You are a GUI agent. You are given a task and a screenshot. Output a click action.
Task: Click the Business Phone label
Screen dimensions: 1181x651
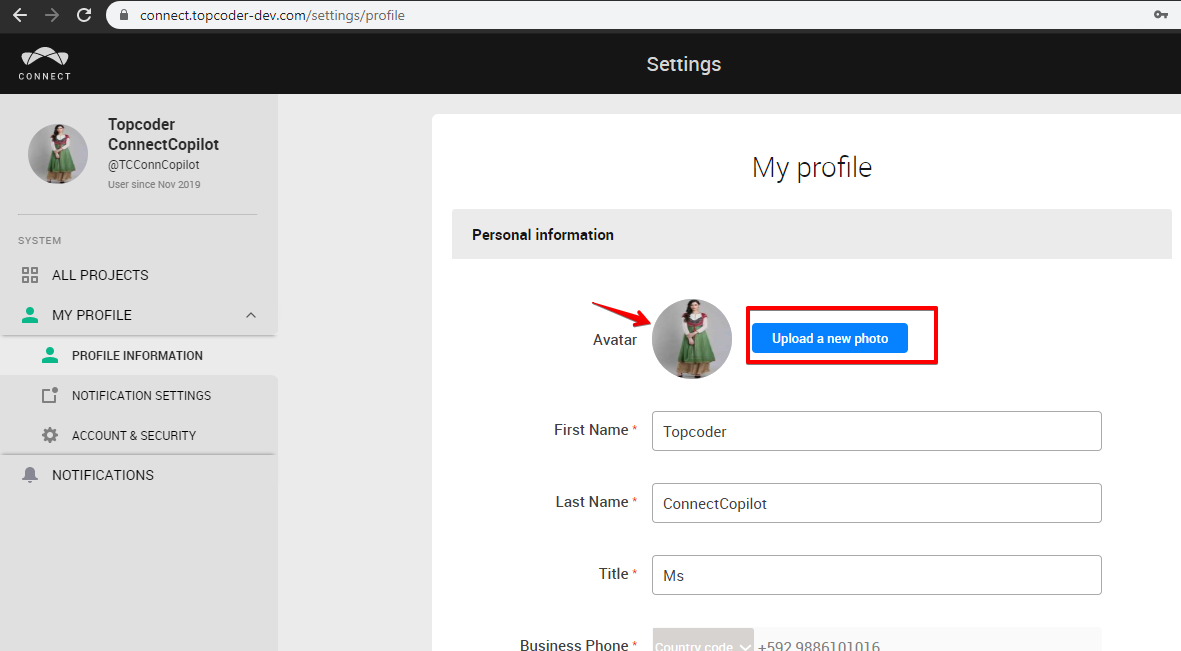coord(574,644)
